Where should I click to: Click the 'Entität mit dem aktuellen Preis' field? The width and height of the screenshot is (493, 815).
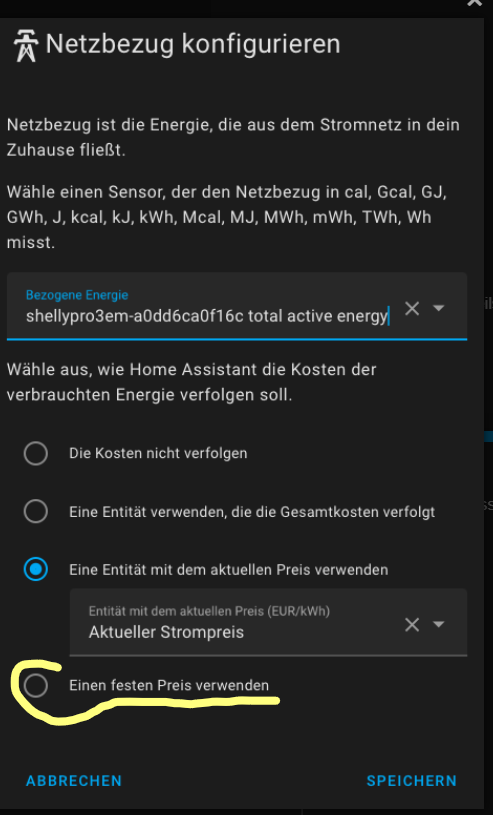268,622
